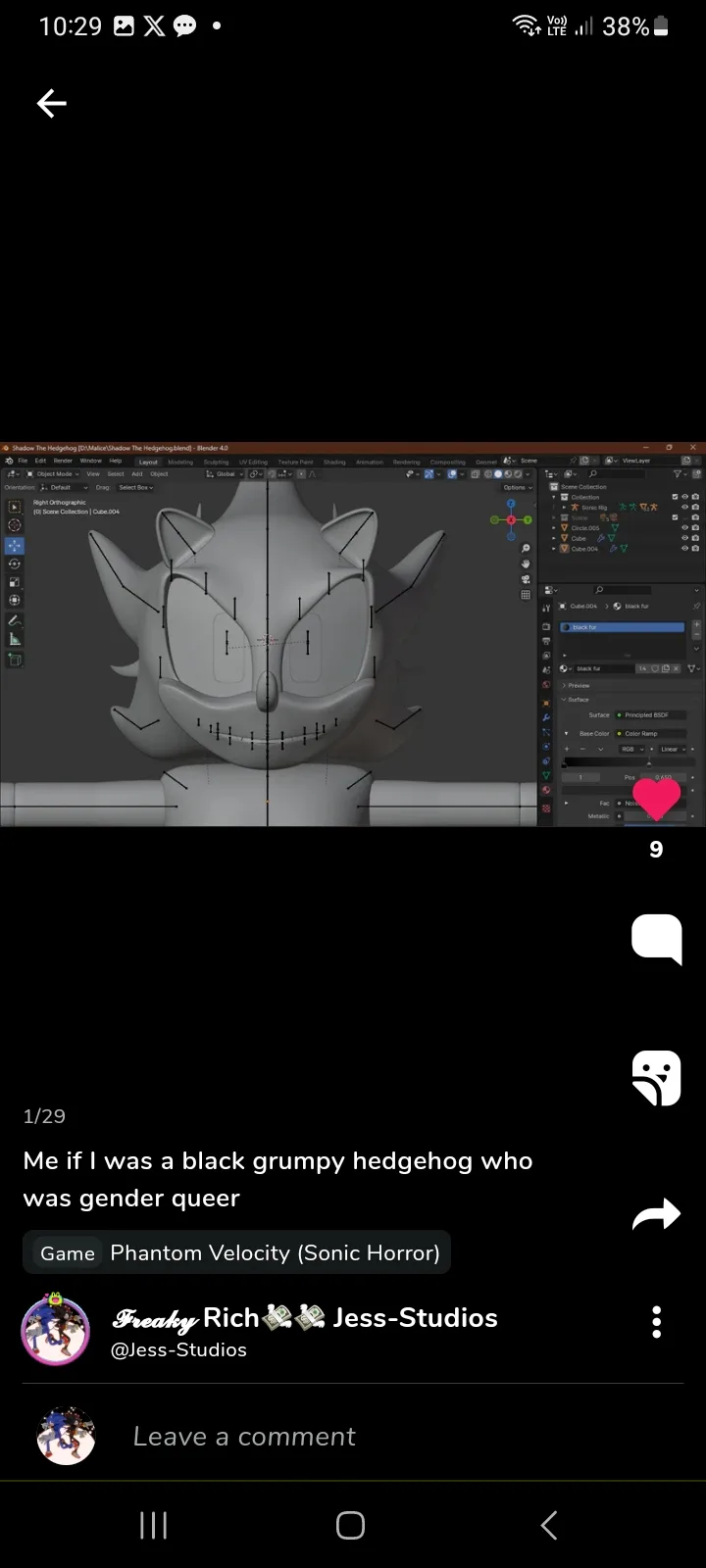Open the Blender hedgehog model image

353,634
